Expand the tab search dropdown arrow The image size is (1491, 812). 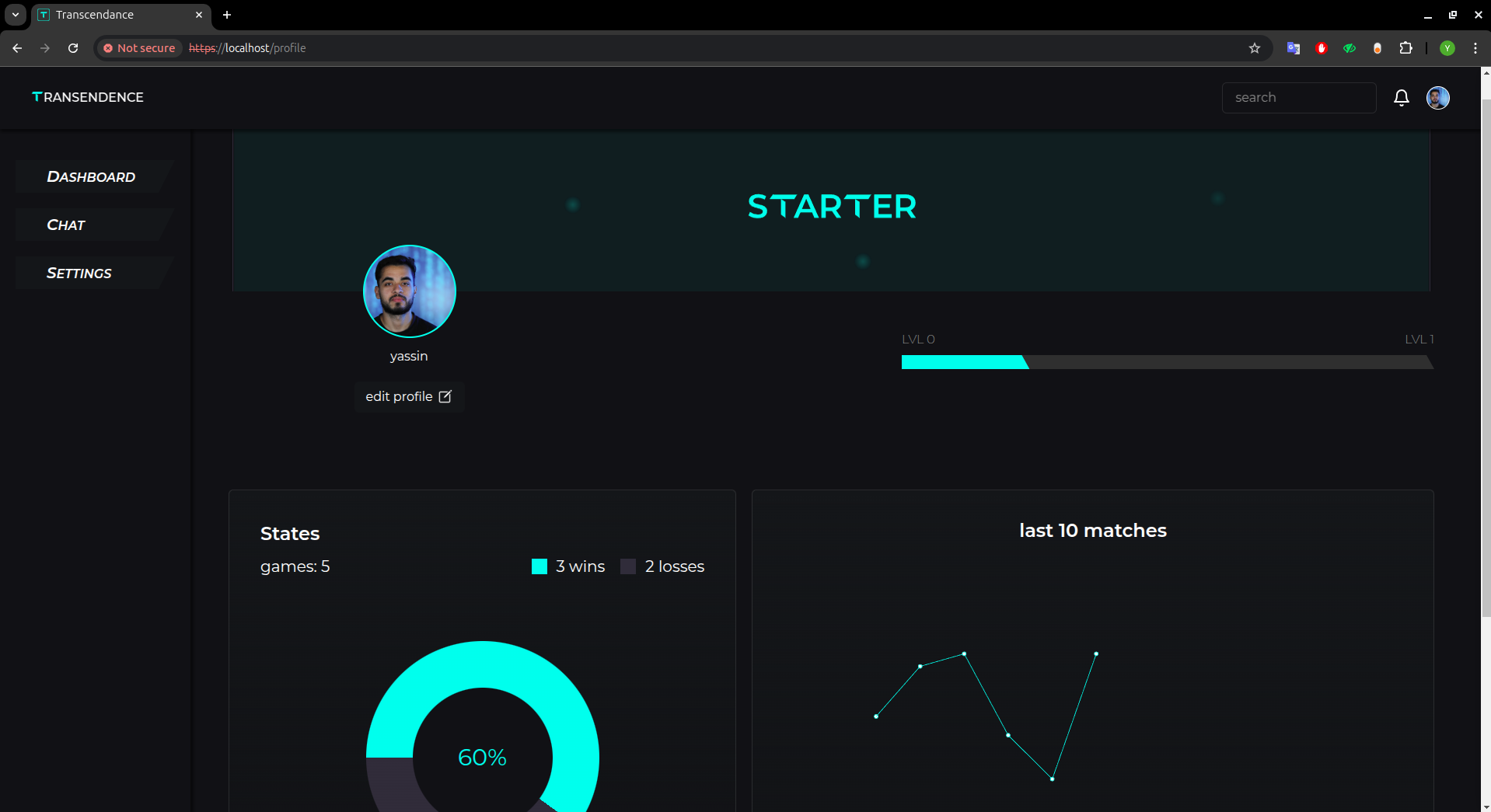[x=15, y=15]
